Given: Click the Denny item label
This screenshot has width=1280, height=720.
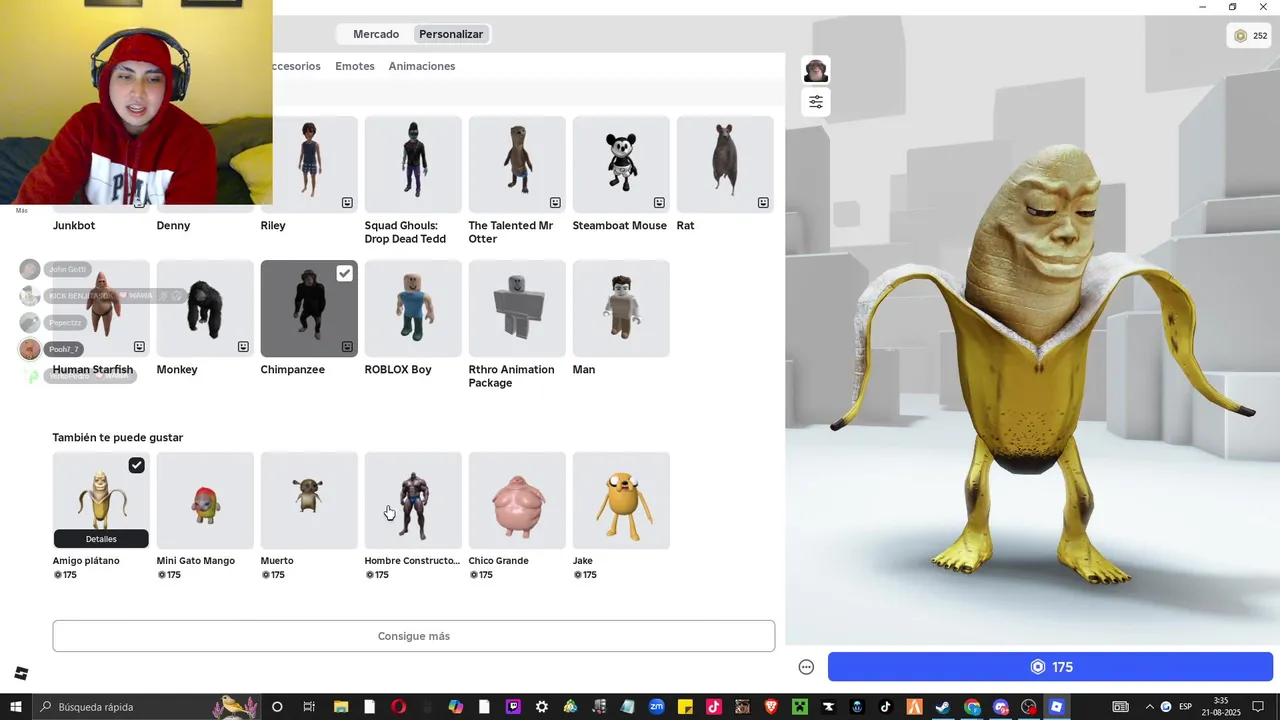Looking at the screenshot, I should (x=173, y=226).
